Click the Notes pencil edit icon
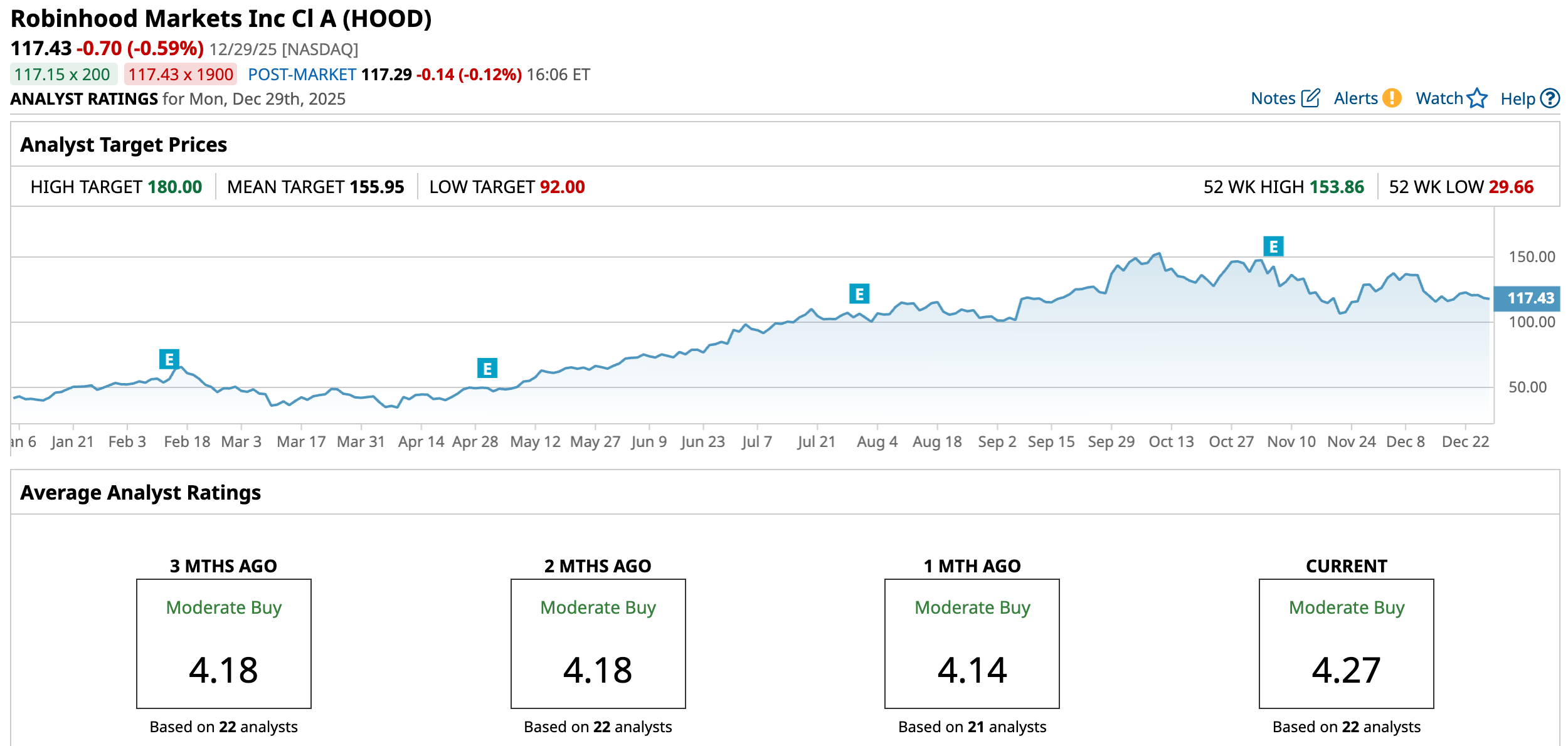Viewport: 1568px width, 746px height. tap(1310, 98)
